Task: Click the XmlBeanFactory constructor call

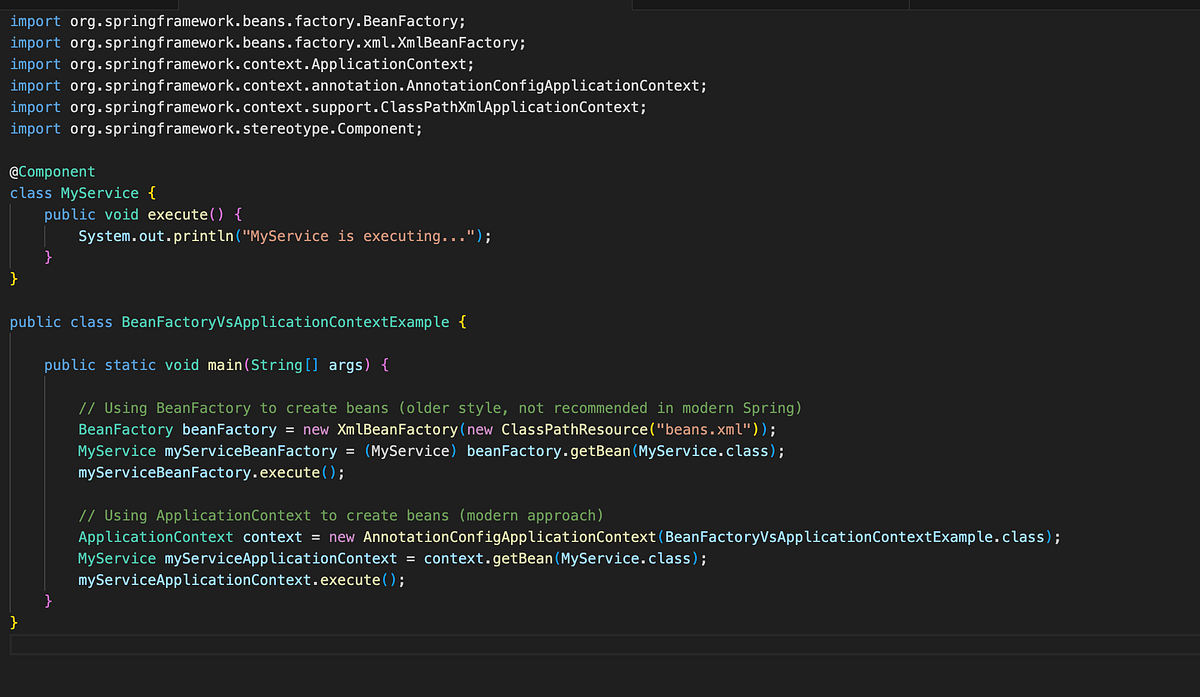Action: click(x=388, y=429)
